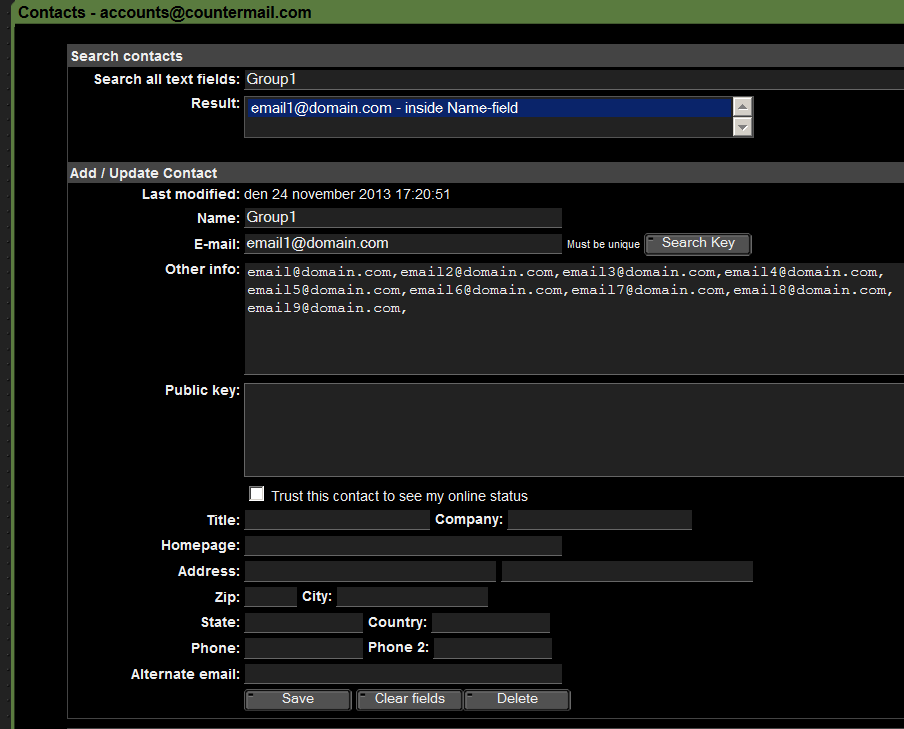Click the Alternate email input field
The image size is (904, 729).
pos(403,674)
